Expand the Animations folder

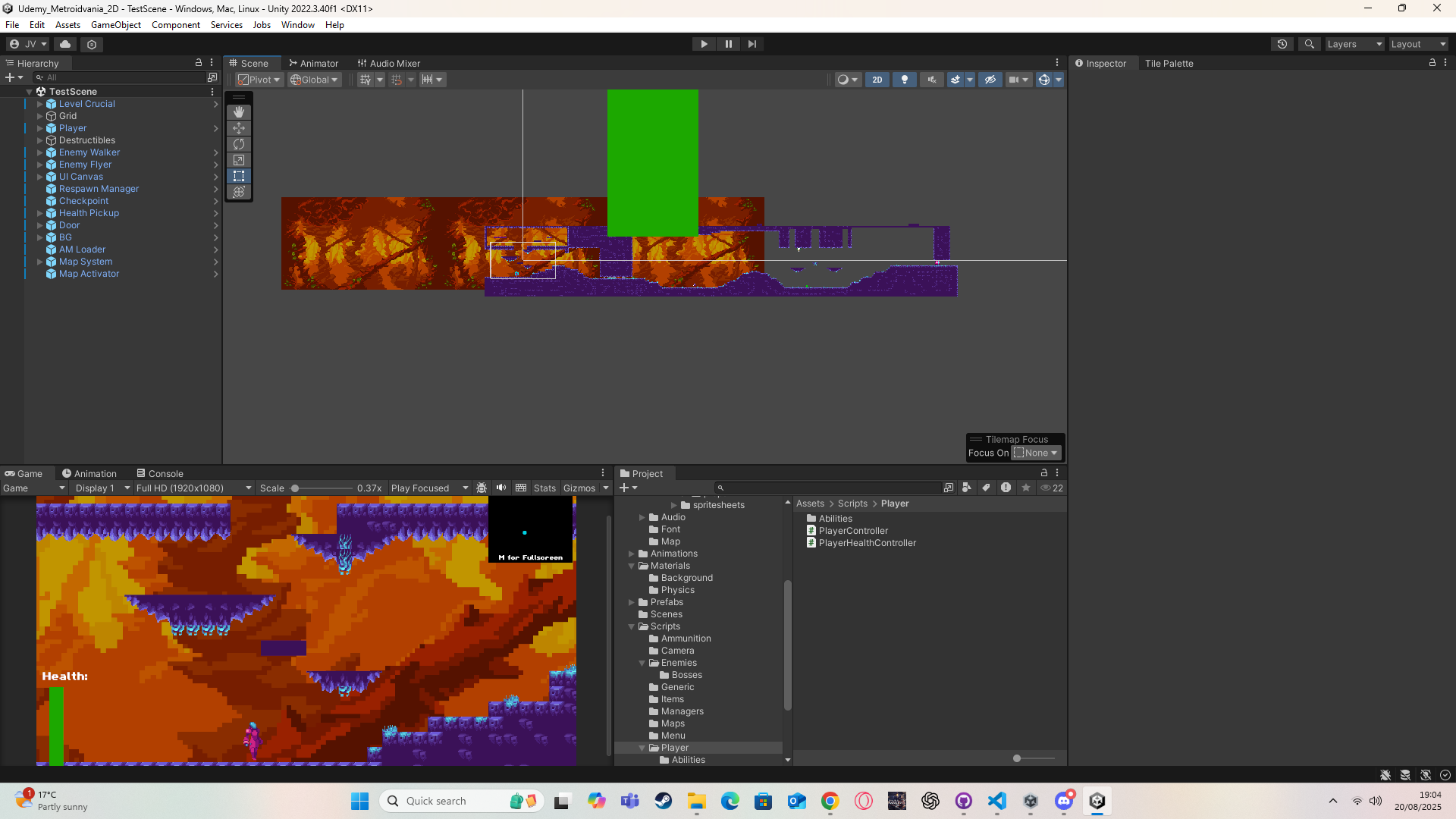coord(631,554)
